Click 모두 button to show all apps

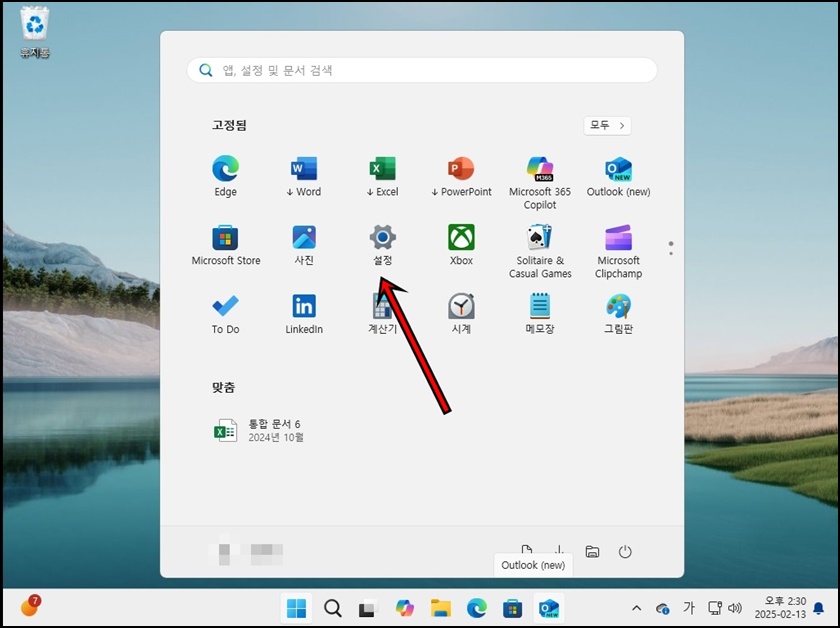(607, 125)
